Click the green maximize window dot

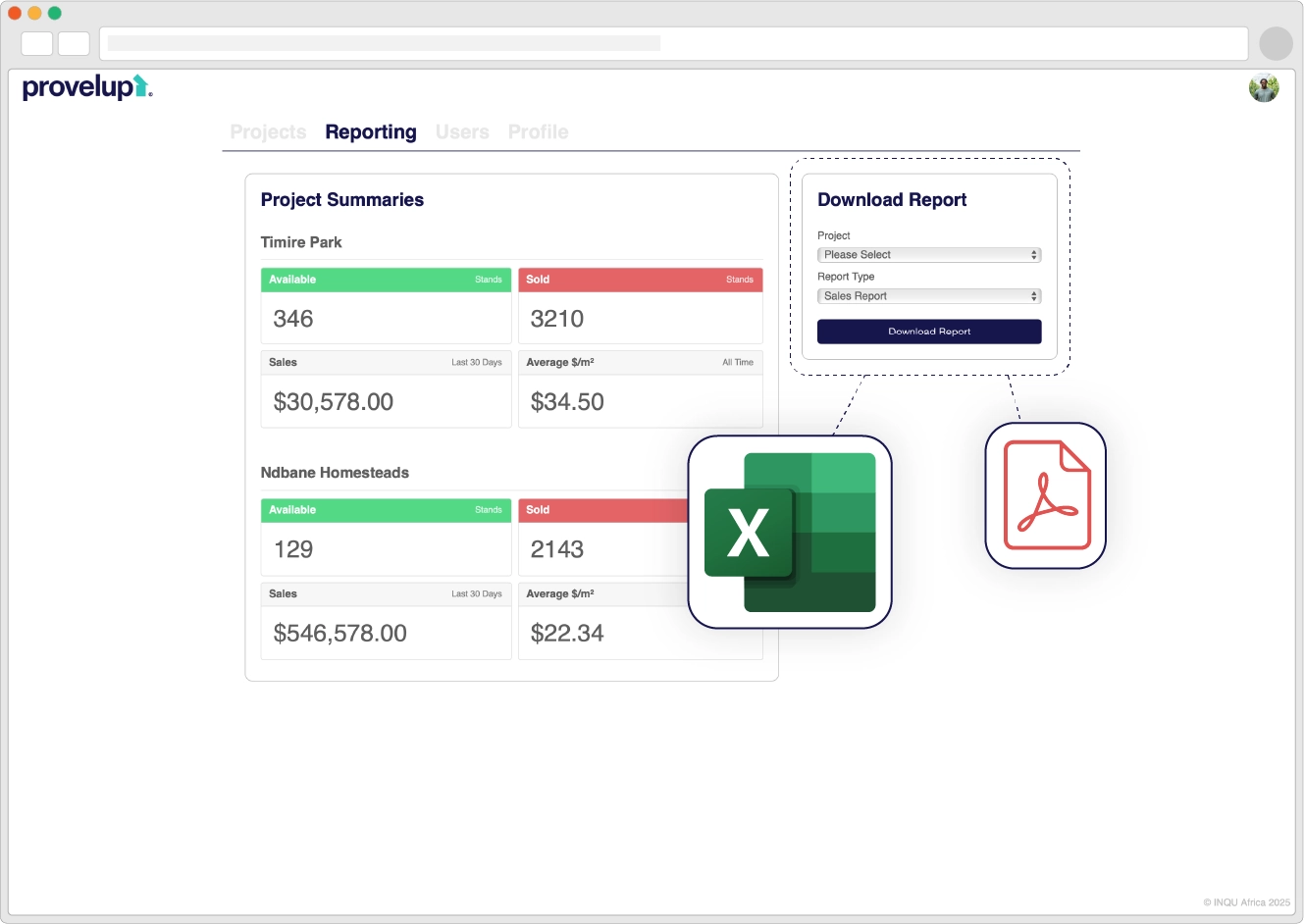coord(55,13)
